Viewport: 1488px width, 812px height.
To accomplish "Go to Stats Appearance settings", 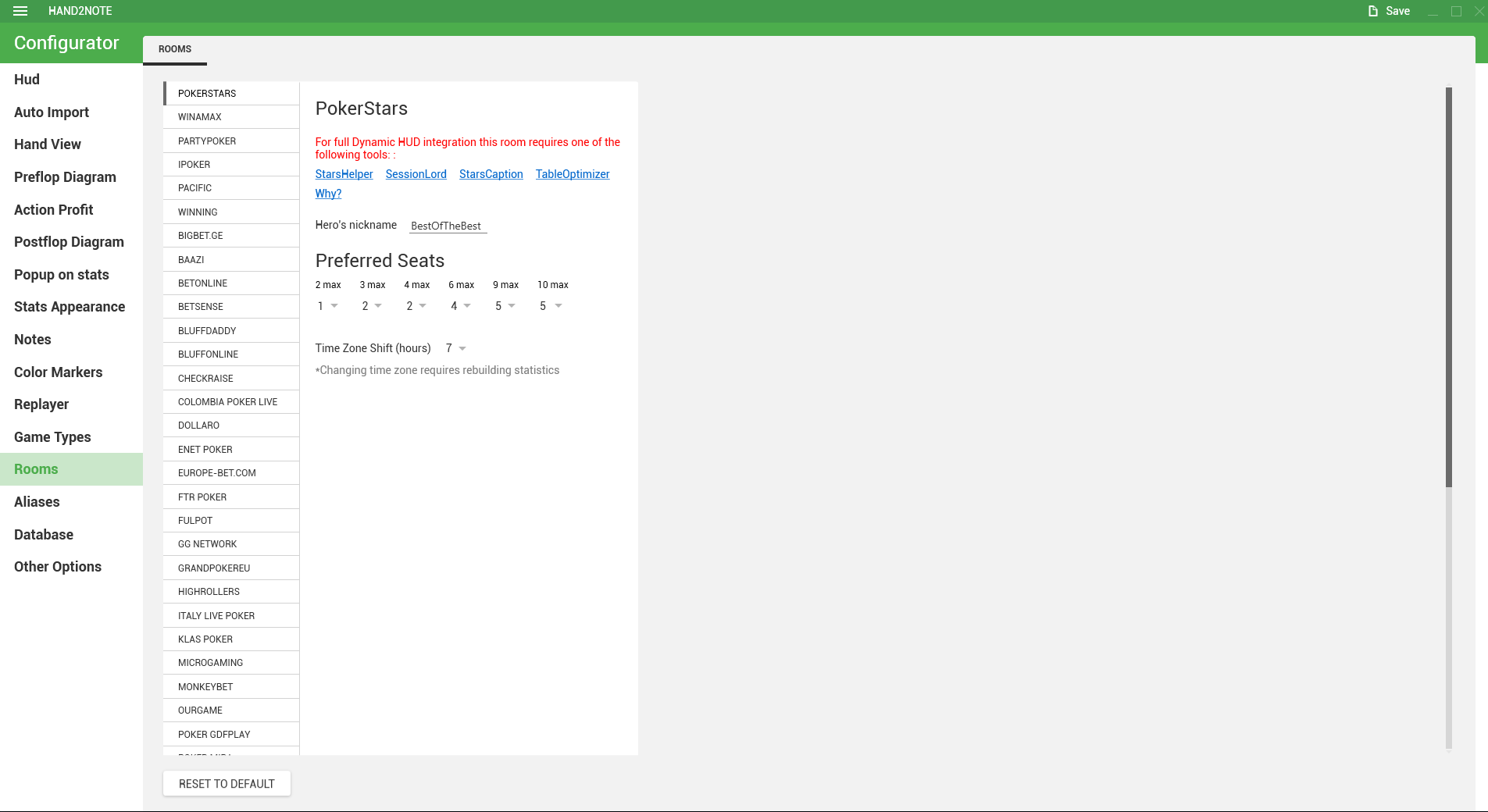I will click(71, 307).
